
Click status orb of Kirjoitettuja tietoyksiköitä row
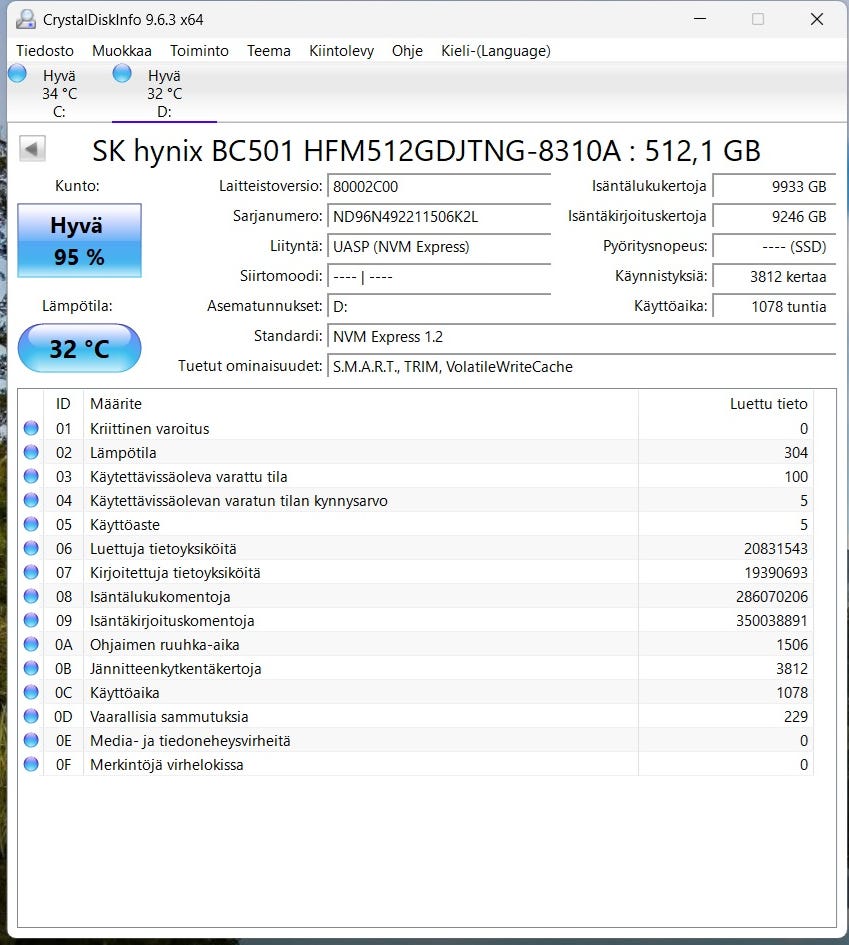coord(31,573)
